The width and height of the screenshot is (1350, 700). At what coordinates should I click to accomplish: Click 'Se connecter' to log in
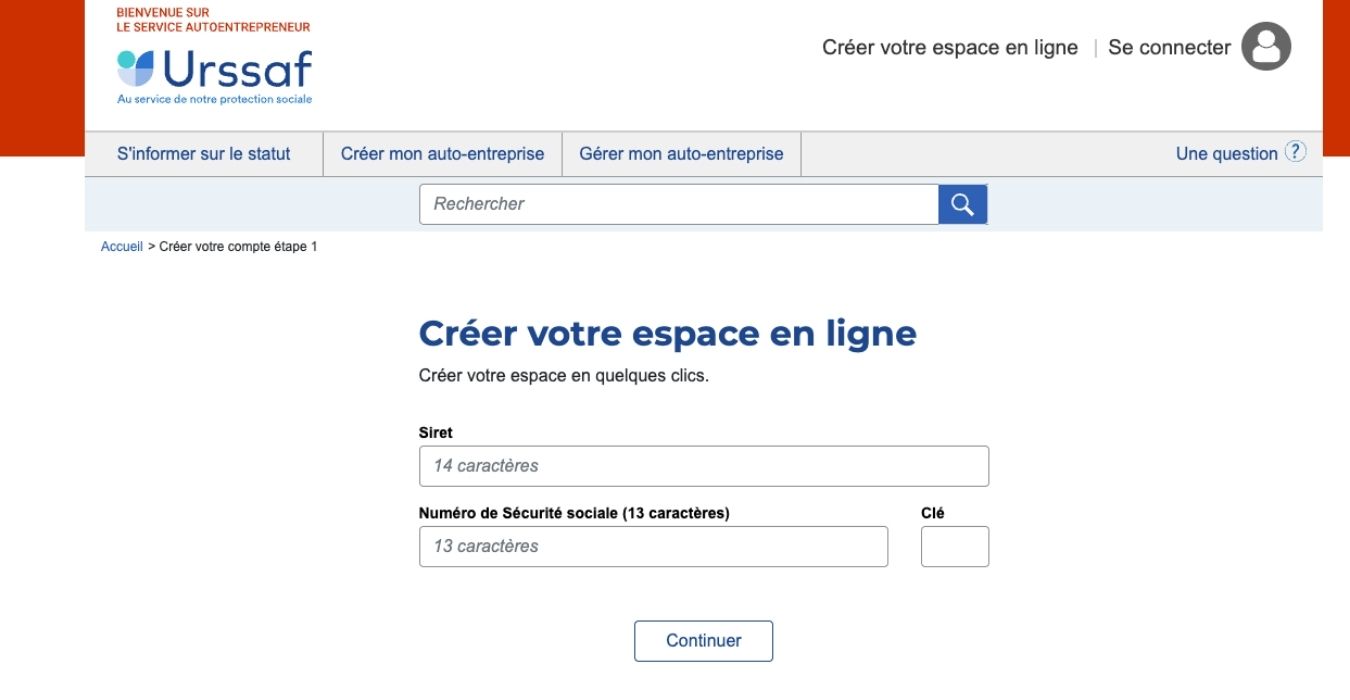click(x=1168, y=46)
